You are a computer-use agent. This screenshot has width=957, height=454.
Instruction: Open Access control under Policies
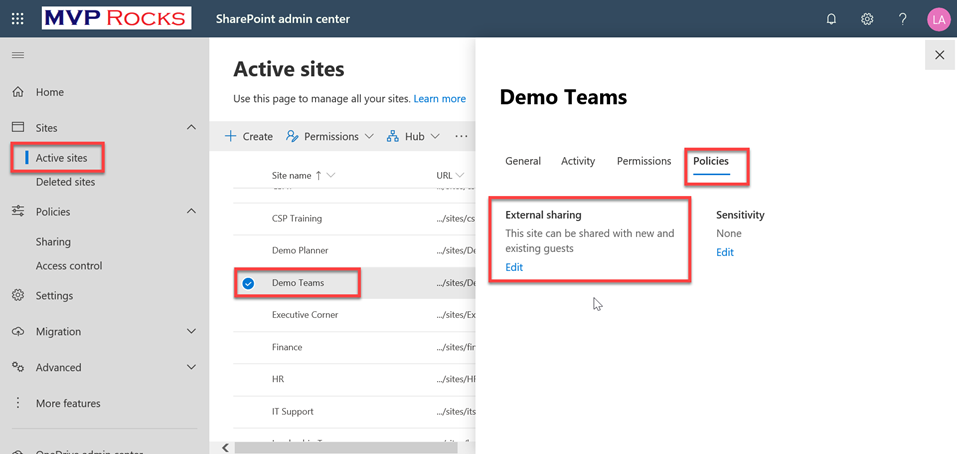[x=69, y=266]
